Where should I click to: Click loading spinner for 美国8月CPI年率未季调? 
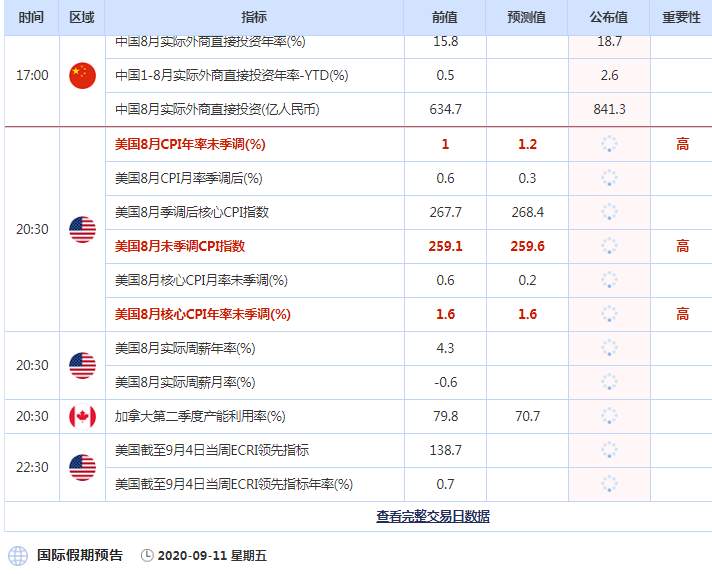point(609,144)
